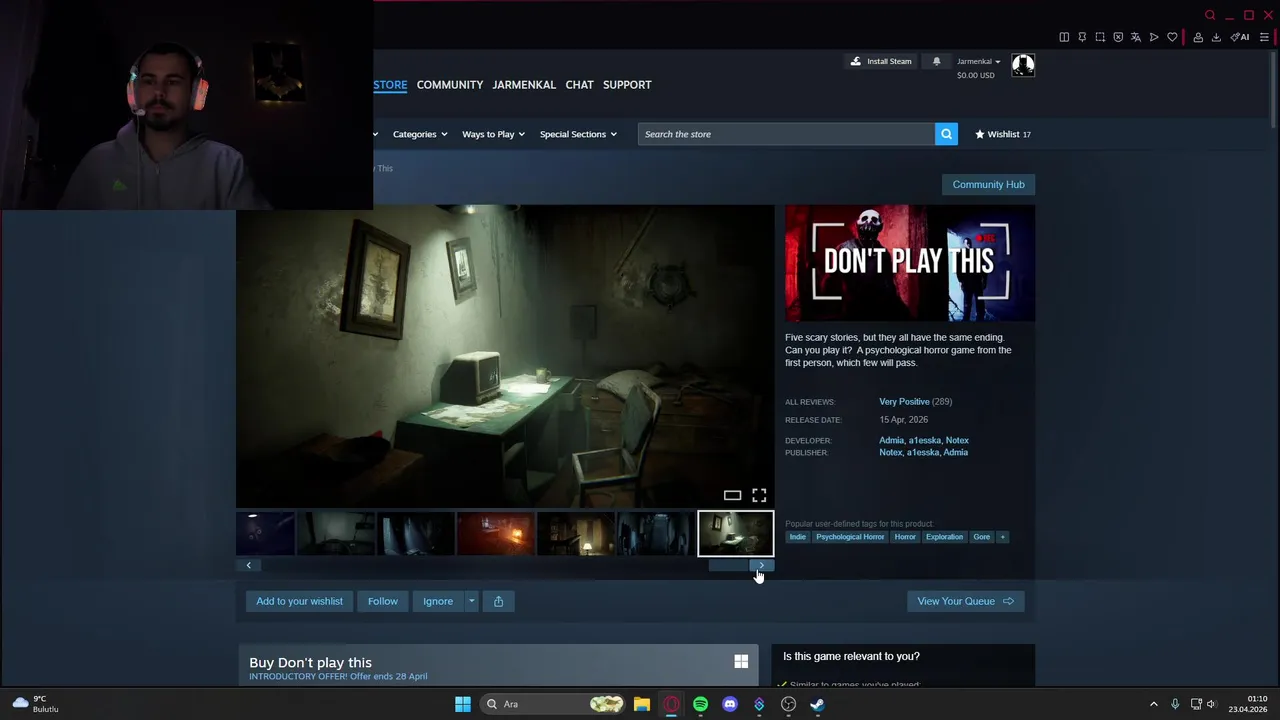Viewport: 1280px width, 720px height.
Task: Click the plus button to add tags
Action: pyautogui.click(x=1002, y=537)
